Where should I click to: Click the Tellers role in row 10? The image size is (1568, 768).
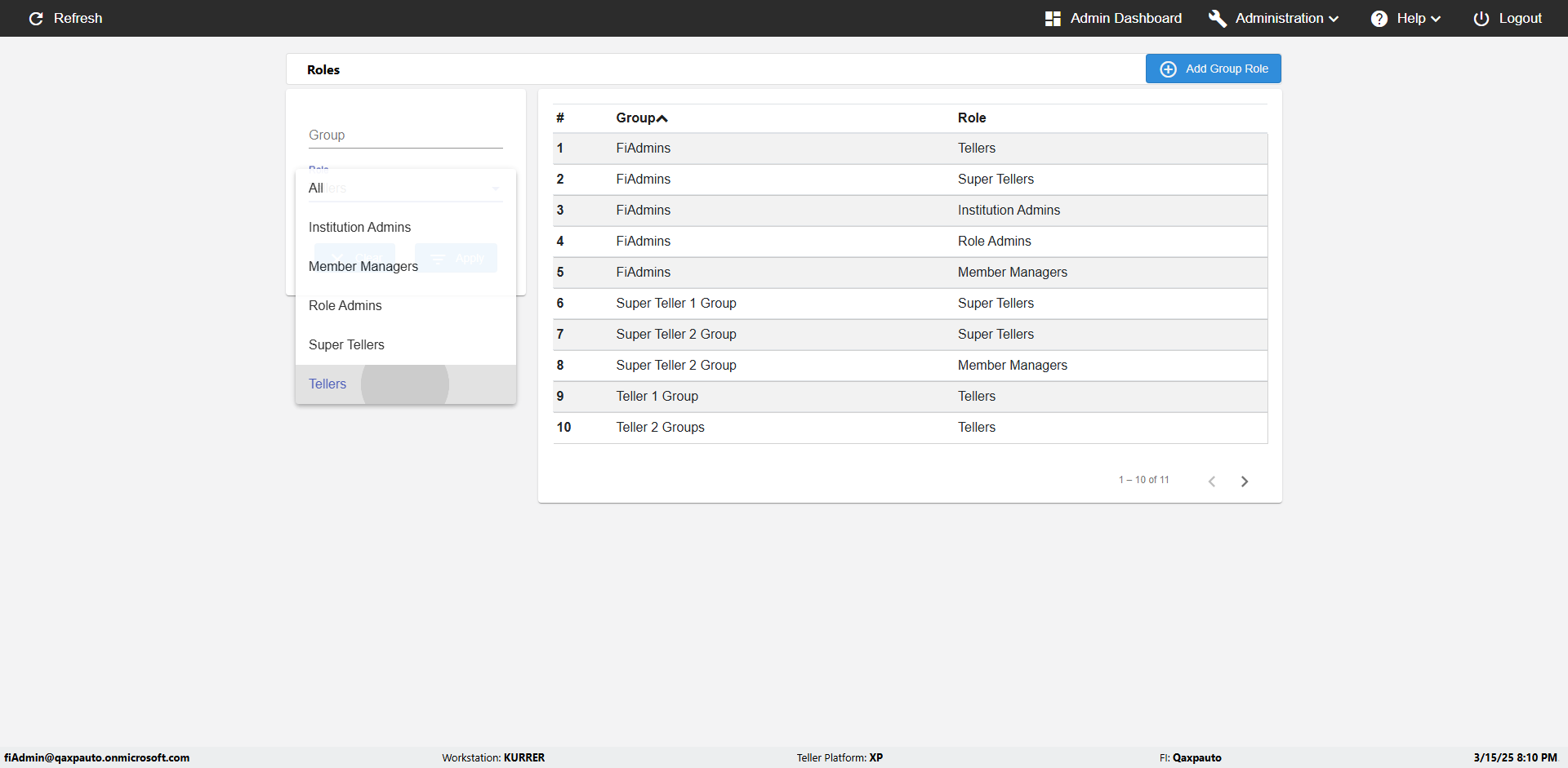(977, 428)
